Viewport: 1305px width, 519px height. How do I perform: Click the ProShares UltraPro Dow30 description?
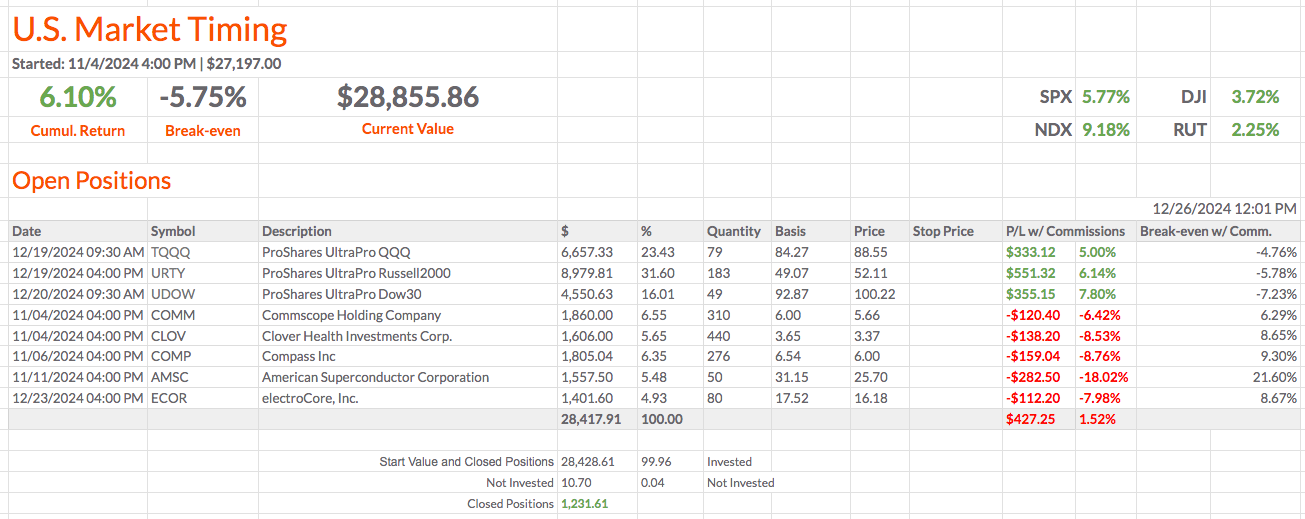click(x=338, y=294)
